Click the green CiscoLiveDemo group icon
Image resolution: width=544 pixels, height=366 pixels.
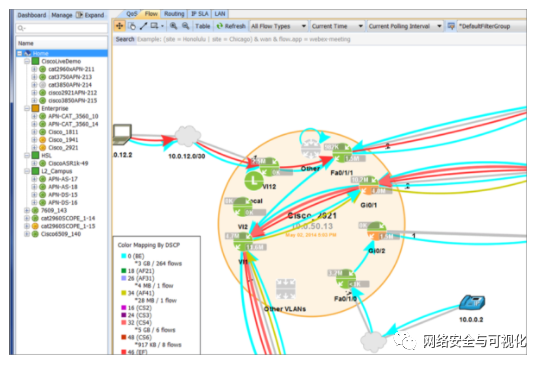coord(35,61)
